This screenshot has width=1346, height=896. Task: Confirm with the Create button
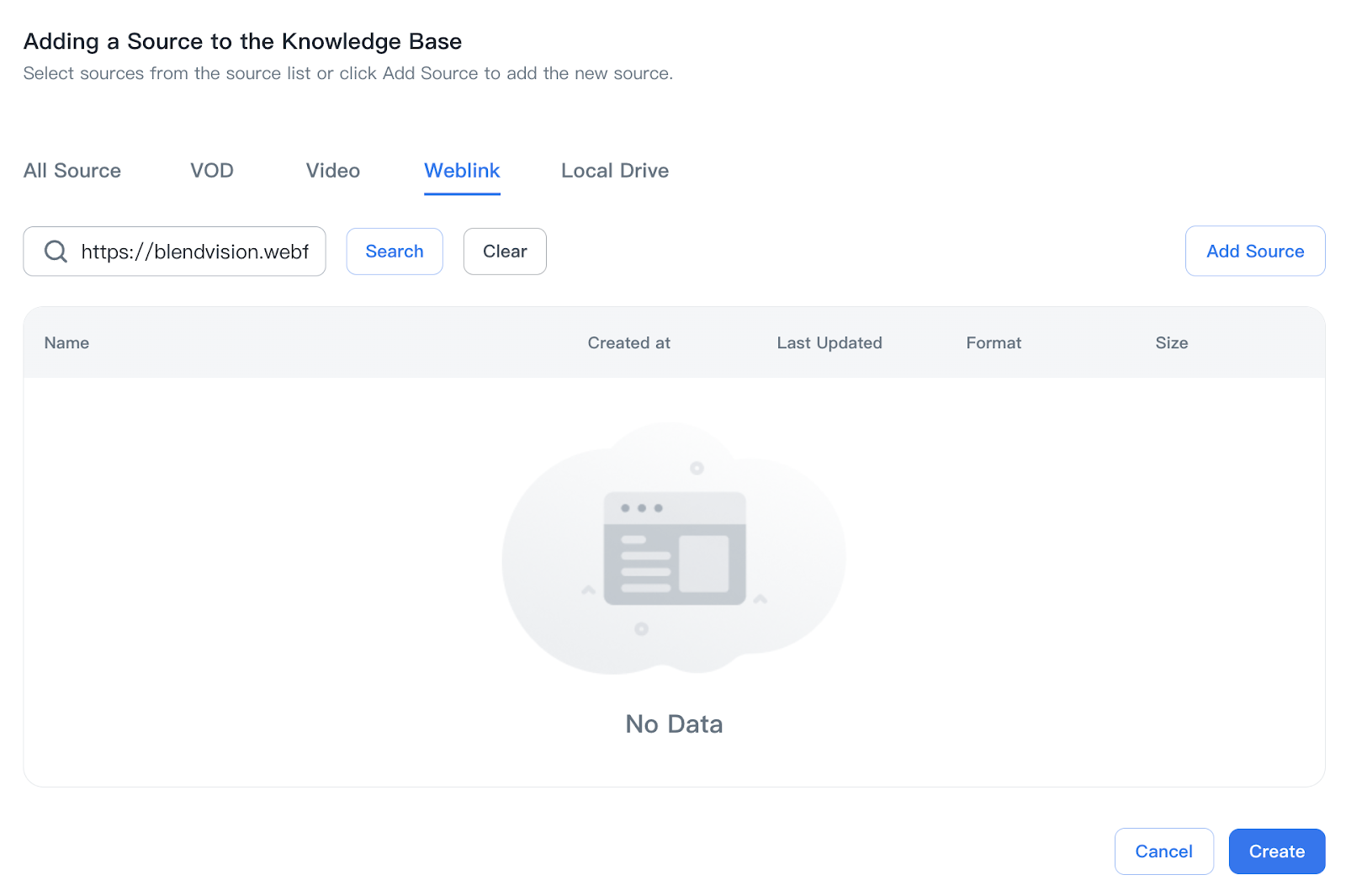1276,851
